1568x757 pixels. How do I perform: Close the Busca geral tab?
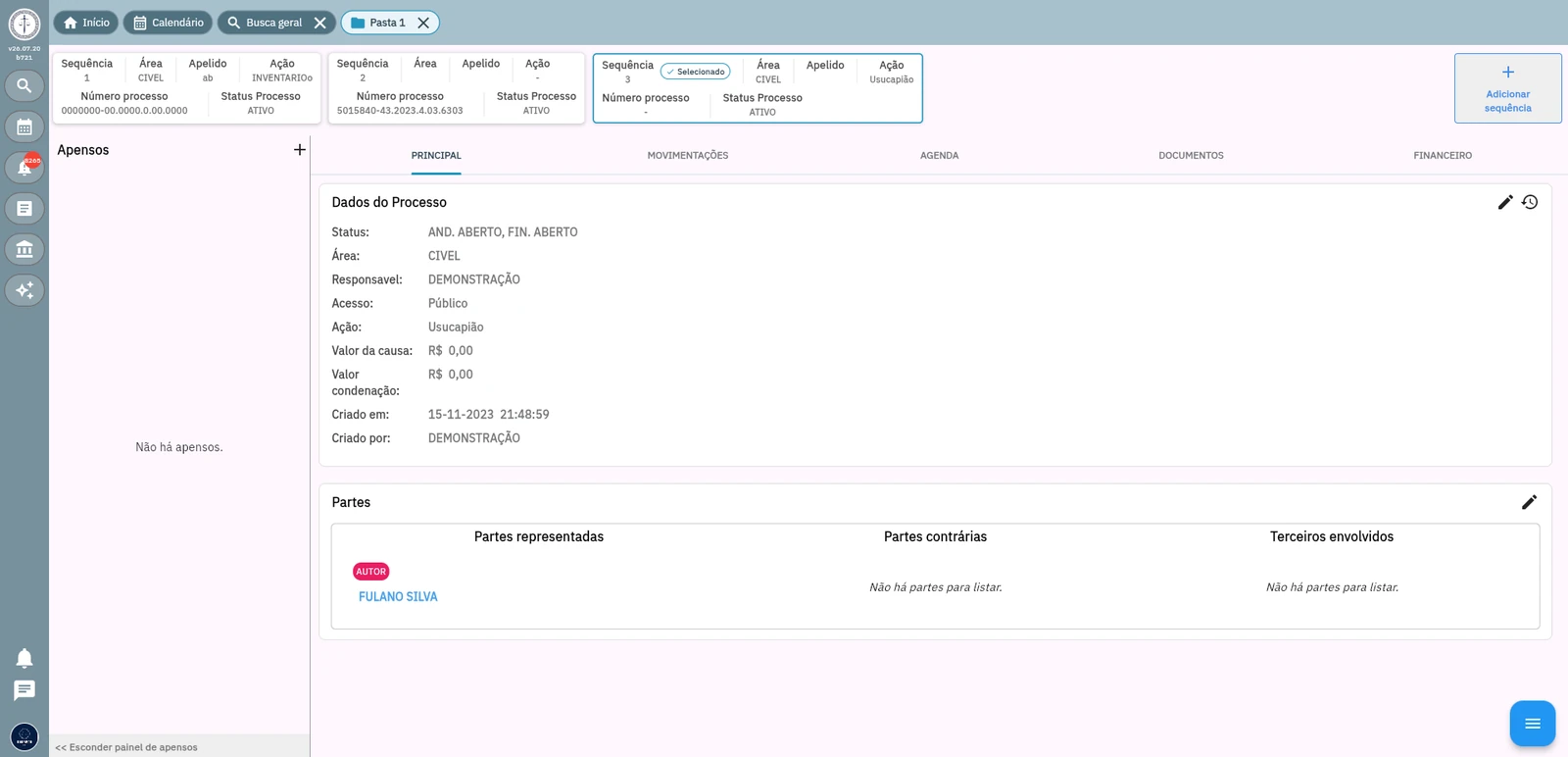(319, 23)
